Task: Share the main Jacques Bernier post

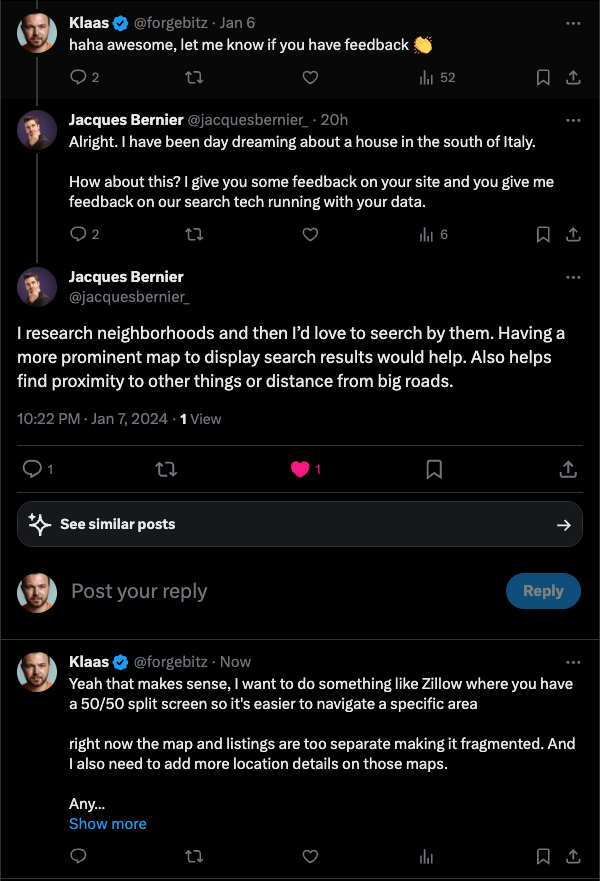Action: click(567, 468)
